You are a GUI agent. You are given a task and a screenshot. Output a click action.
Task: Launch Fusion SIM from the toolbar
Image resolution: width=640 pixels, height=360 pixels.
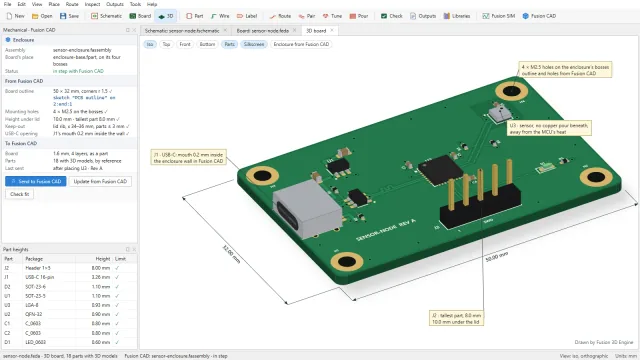click(498, 16)
